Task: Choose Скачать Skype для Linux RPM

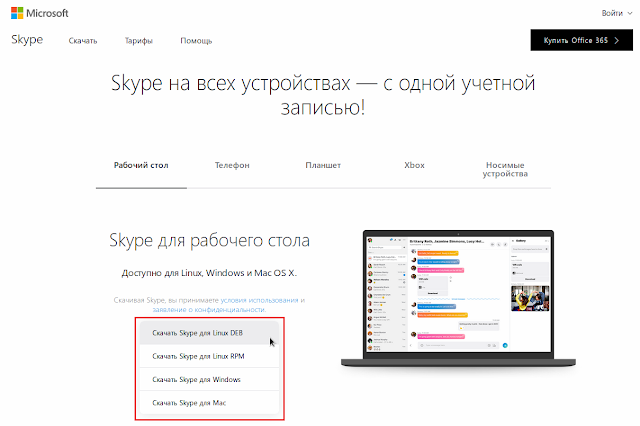Action: (x=209, y=356)
